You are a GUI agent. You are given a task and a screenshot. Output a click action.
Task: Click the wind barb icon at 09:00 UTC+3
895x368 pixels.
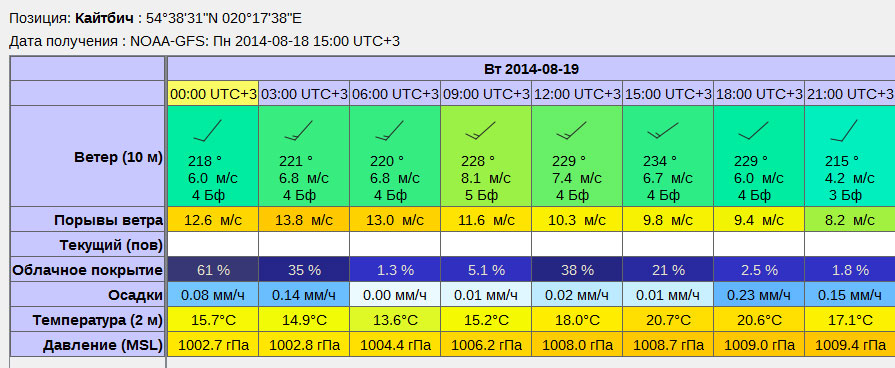(480, 131)
